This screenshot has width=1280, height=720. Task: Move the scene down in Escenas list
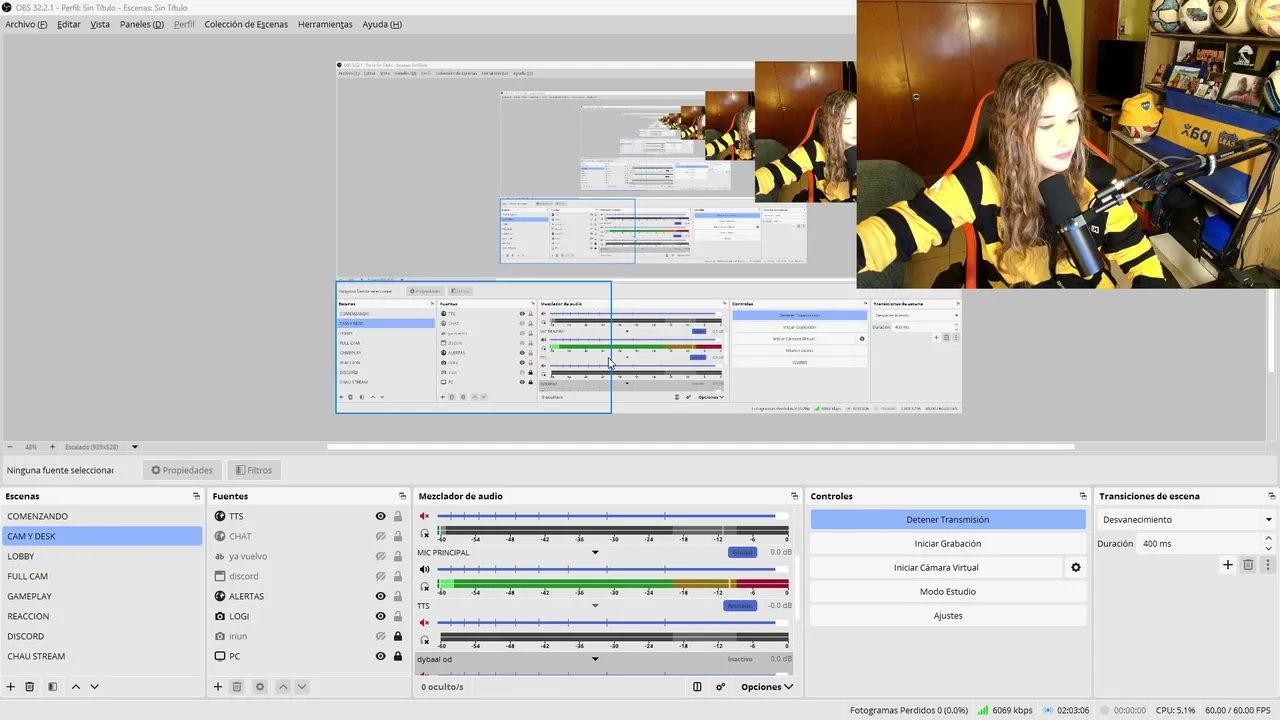click(x=94, y=687)
